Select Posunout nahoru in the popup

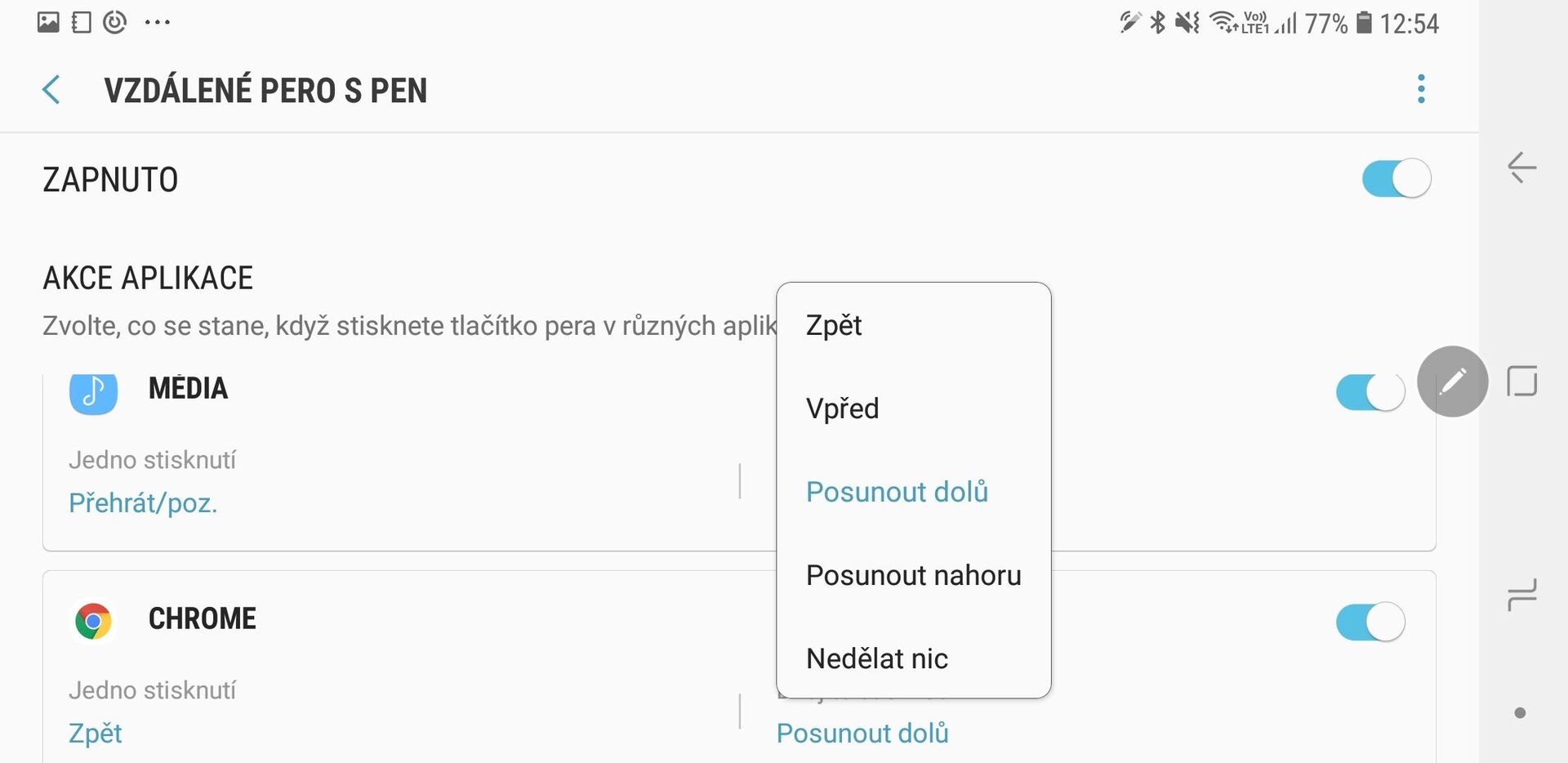tap(913, 575)
